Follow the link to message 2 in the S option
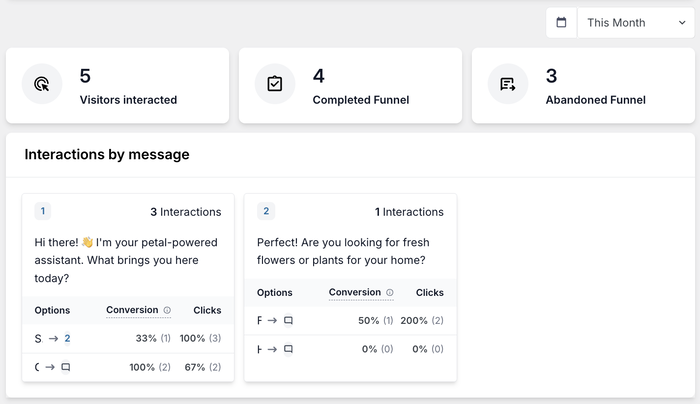Image resolution: width=700 pixels, height=404 pixels. [67, 338]
